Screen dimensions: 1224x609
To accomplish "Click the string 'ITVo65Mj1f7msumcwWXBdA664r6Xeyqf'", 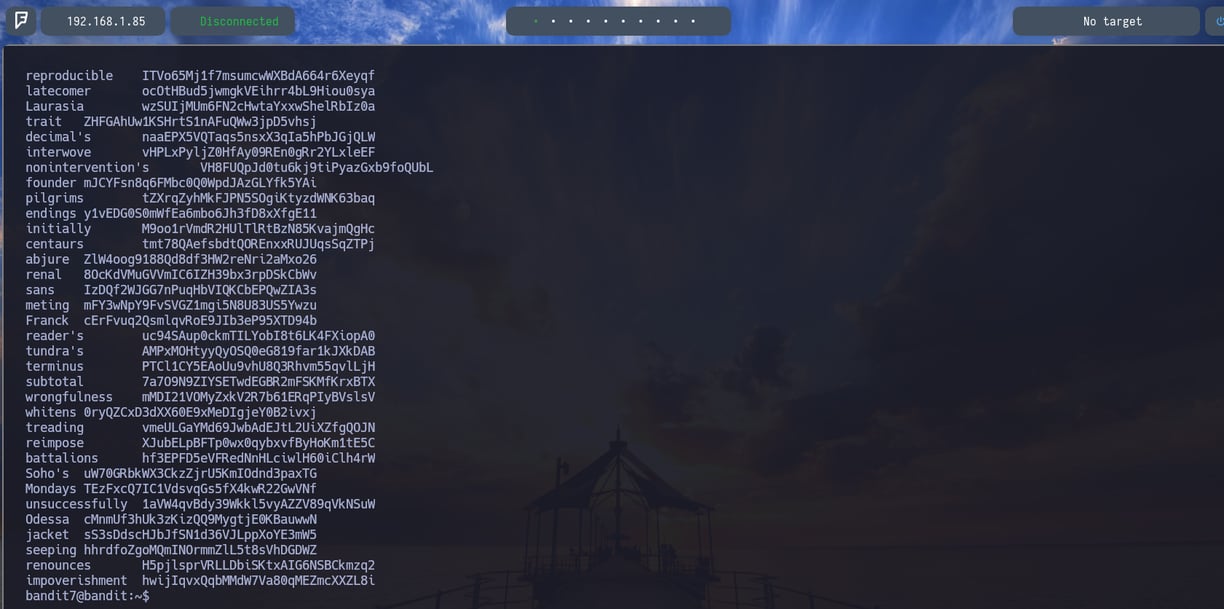I will tap(258, 76).
